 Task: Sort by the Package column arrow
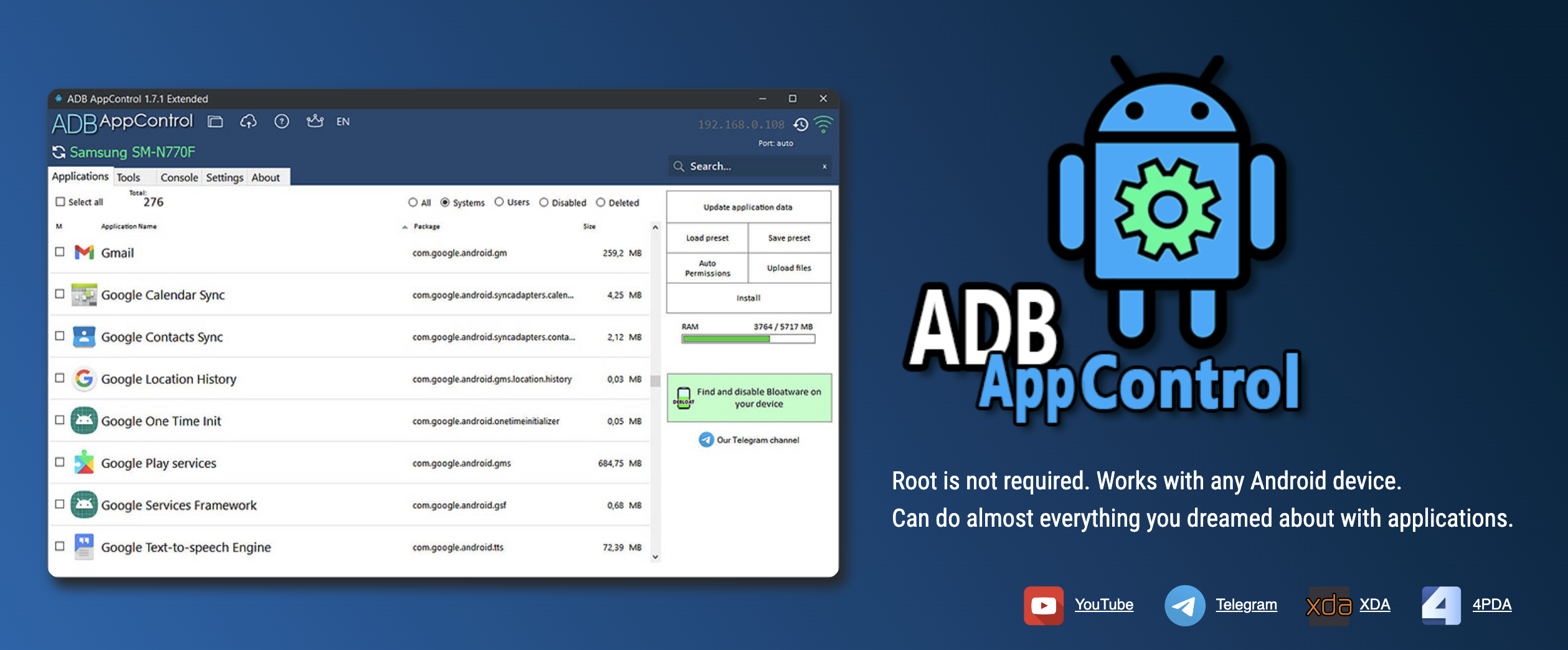coord(405,227)
